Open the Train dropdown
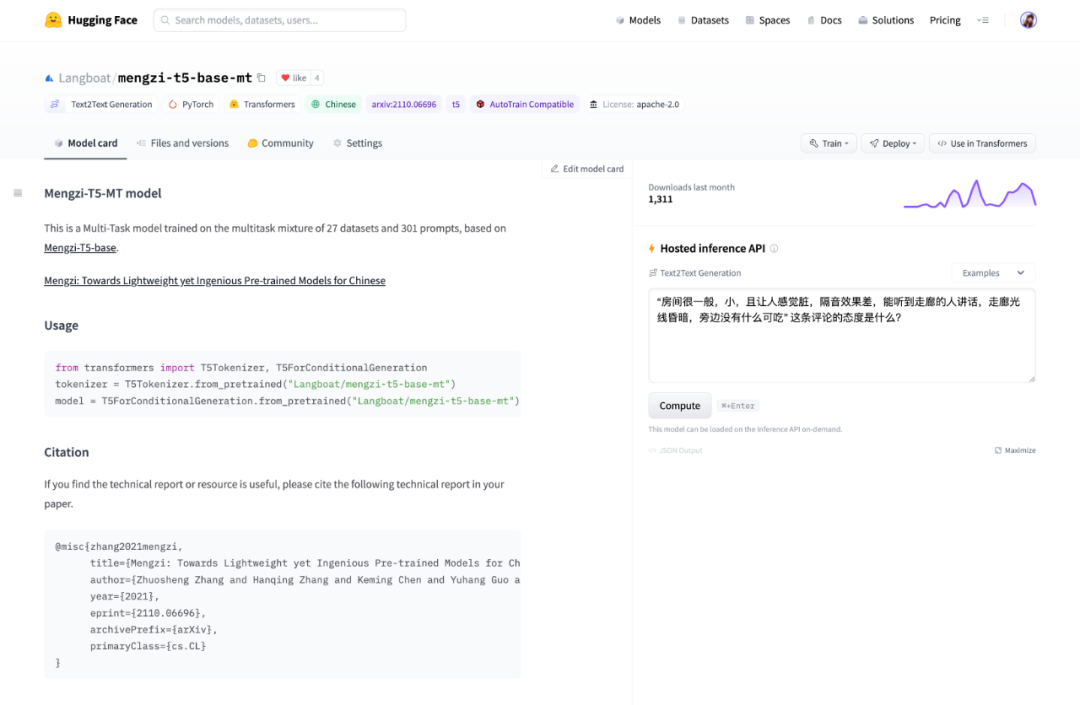The width and height of the screenshot is (1080, 705). point(829,144)
